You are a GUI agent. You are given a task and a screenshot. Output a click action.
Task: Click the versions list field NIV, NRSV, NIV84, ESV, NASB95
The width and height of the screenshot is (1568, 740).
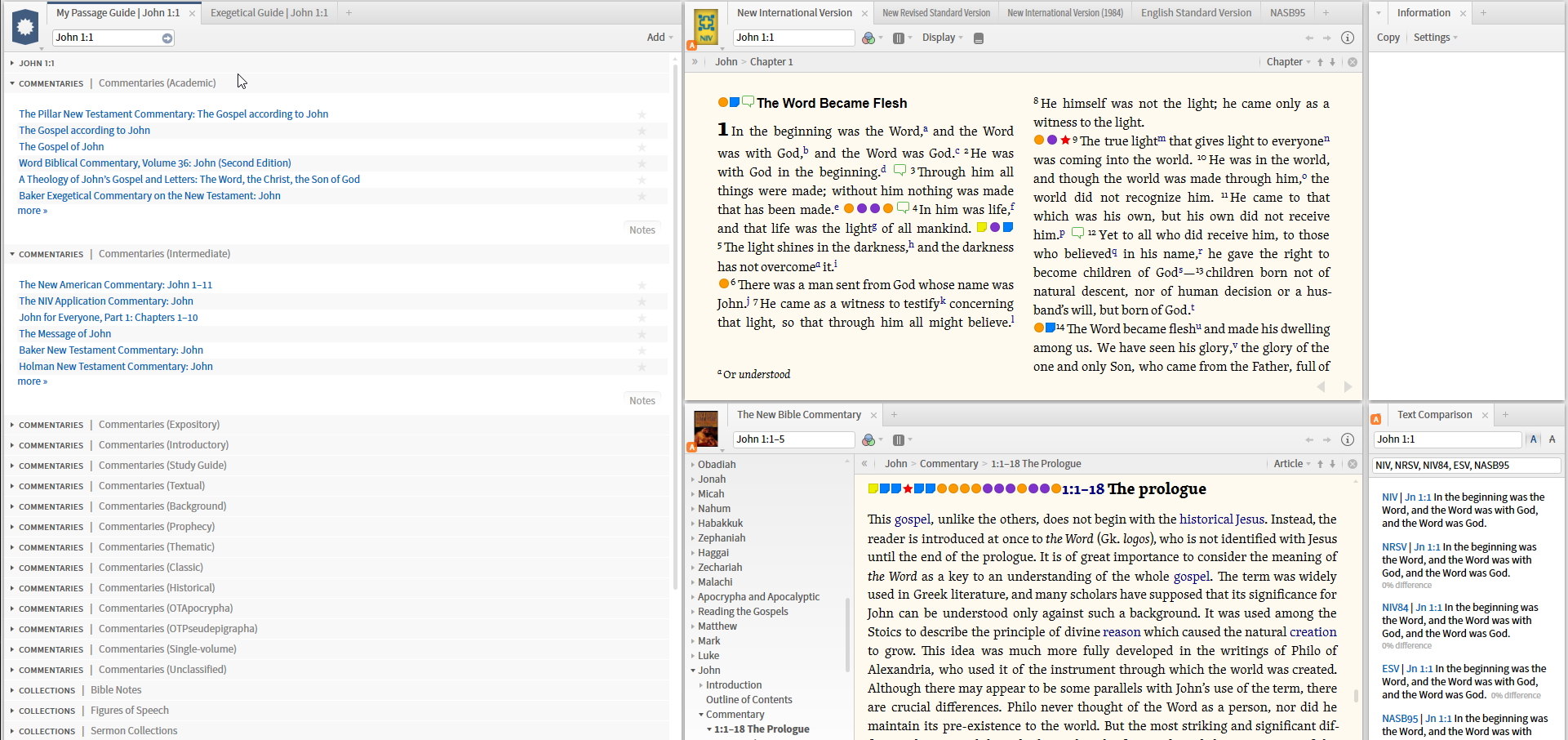tap(1466, 466)
